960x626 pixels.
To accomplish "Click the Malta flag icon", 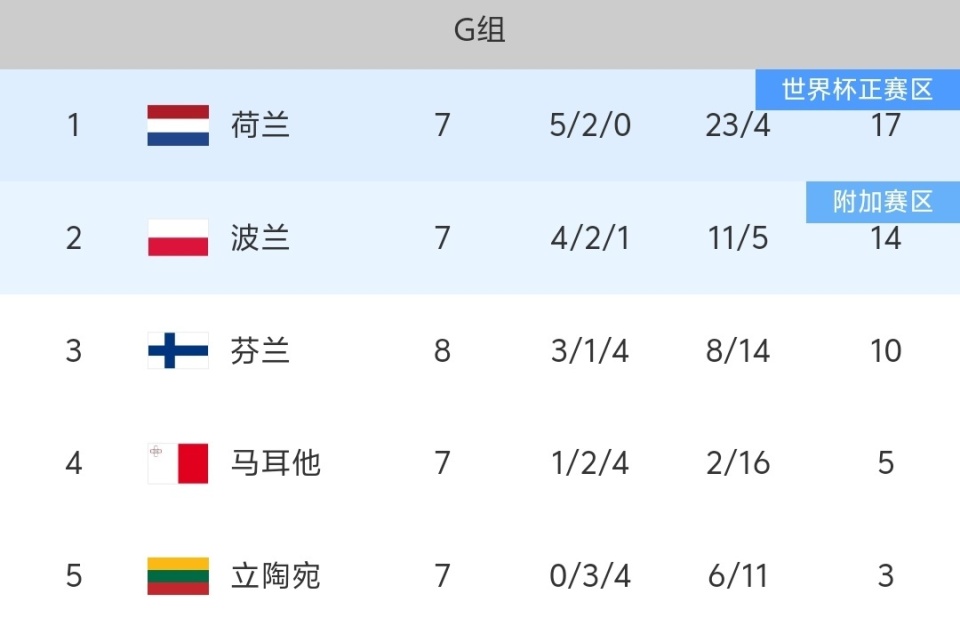I will click(178, 463).
